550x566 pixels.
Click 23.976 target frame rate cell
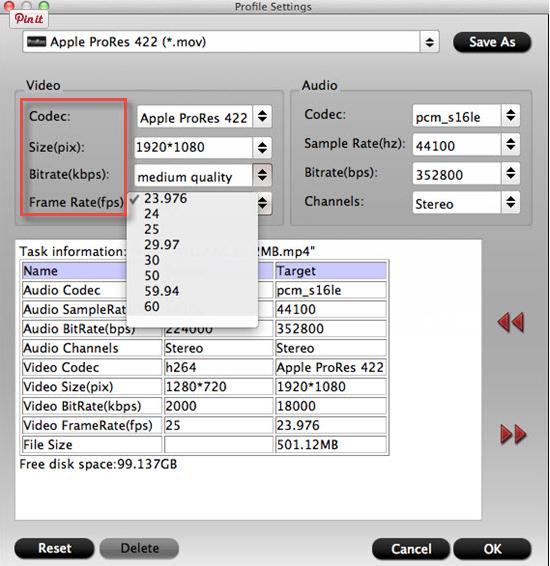pos(331,425)
